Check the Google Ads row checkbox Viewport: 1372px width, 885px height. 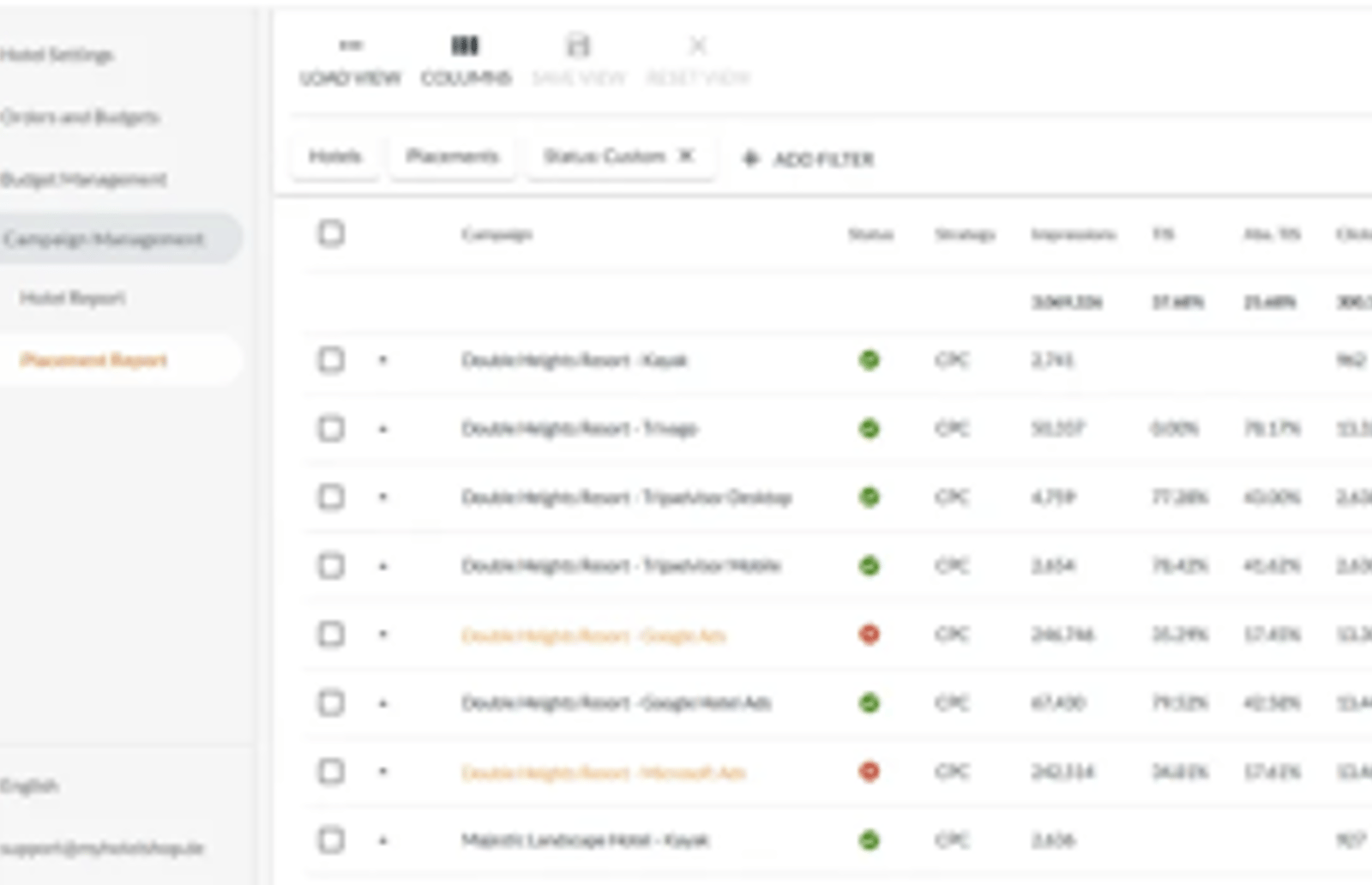coord(331,635)
